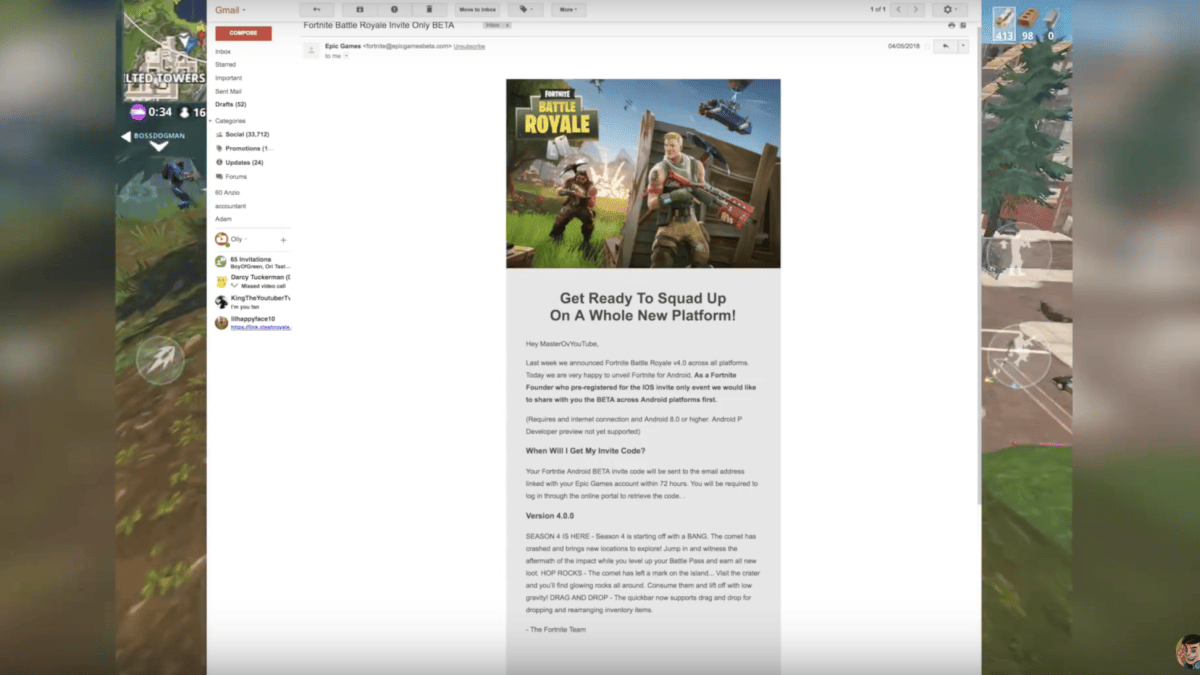Image resolution: width=1200 pixels, height=675 pixels.
Task: Click the Move to Inbox button
Action: tap(477, 9)
